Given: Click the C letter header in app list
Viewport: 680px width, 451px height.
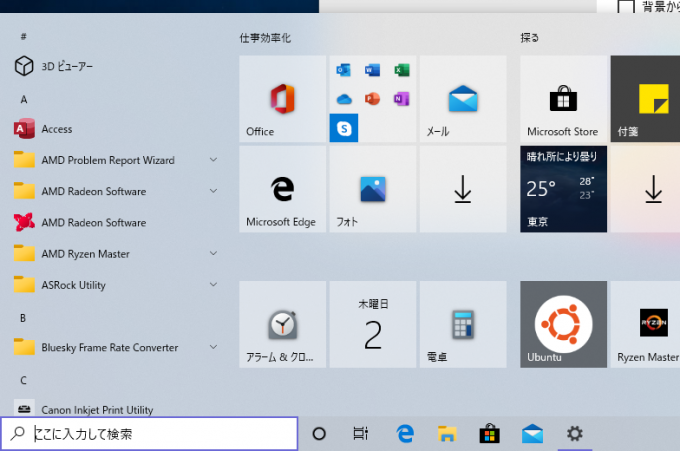Looking at the screenshot, I should click(23, 380).
